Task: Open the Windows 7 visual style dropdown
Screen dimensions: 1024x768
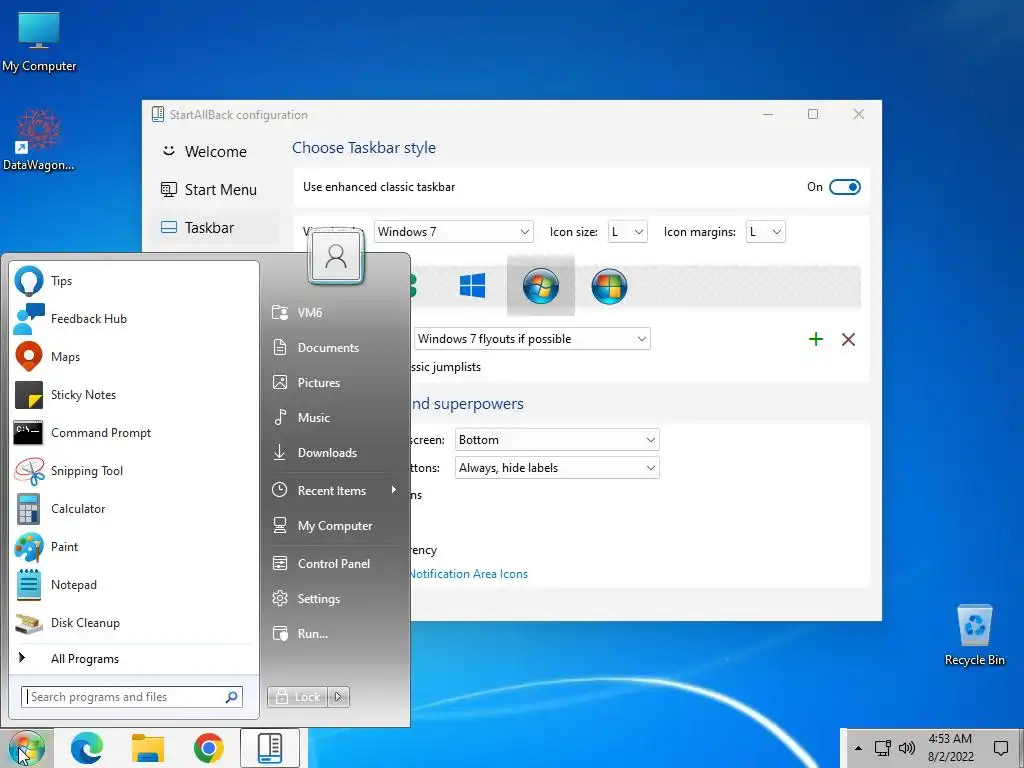Action: tap(453, 232)
